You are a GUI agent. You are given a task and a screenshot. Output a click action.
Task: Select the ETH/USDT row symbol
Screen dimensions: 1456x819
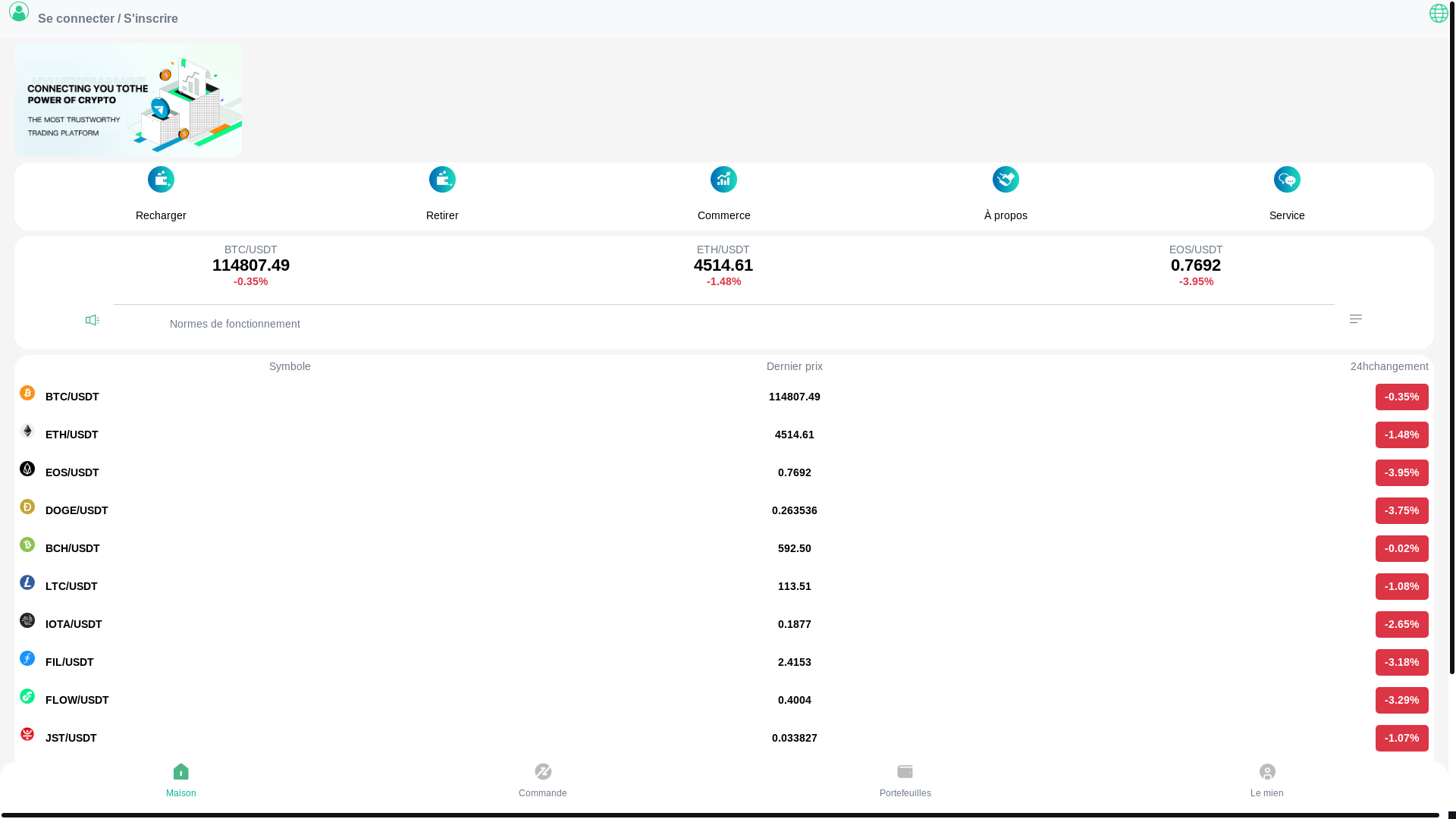tap(72, 435)
